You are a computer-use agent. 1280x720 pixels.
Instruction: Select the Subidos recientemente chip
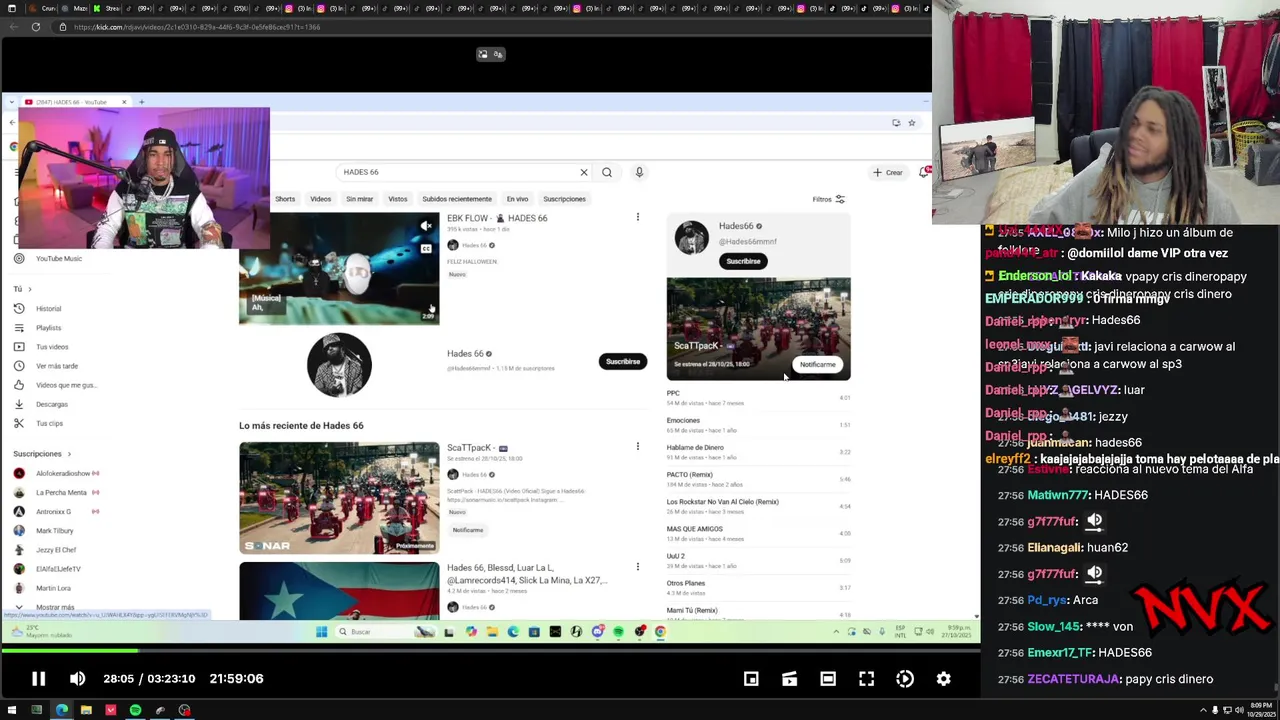(x=457, y=199)
